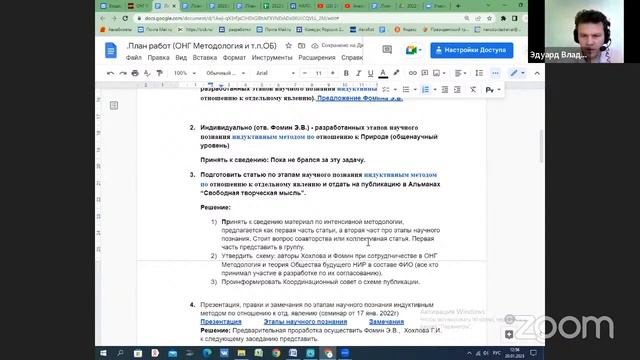Reload the page in the browser
640x360 pixels.
125,18
